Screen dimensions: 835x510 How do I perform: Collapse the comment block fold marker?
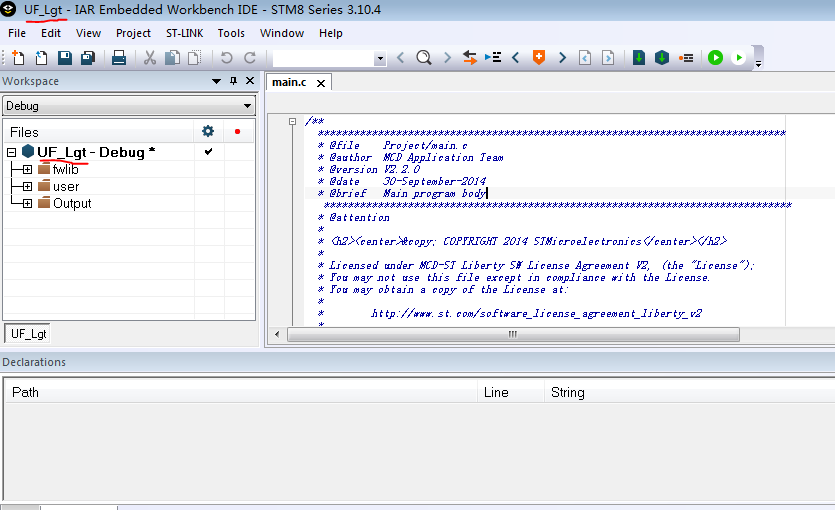tap(292, 121)
